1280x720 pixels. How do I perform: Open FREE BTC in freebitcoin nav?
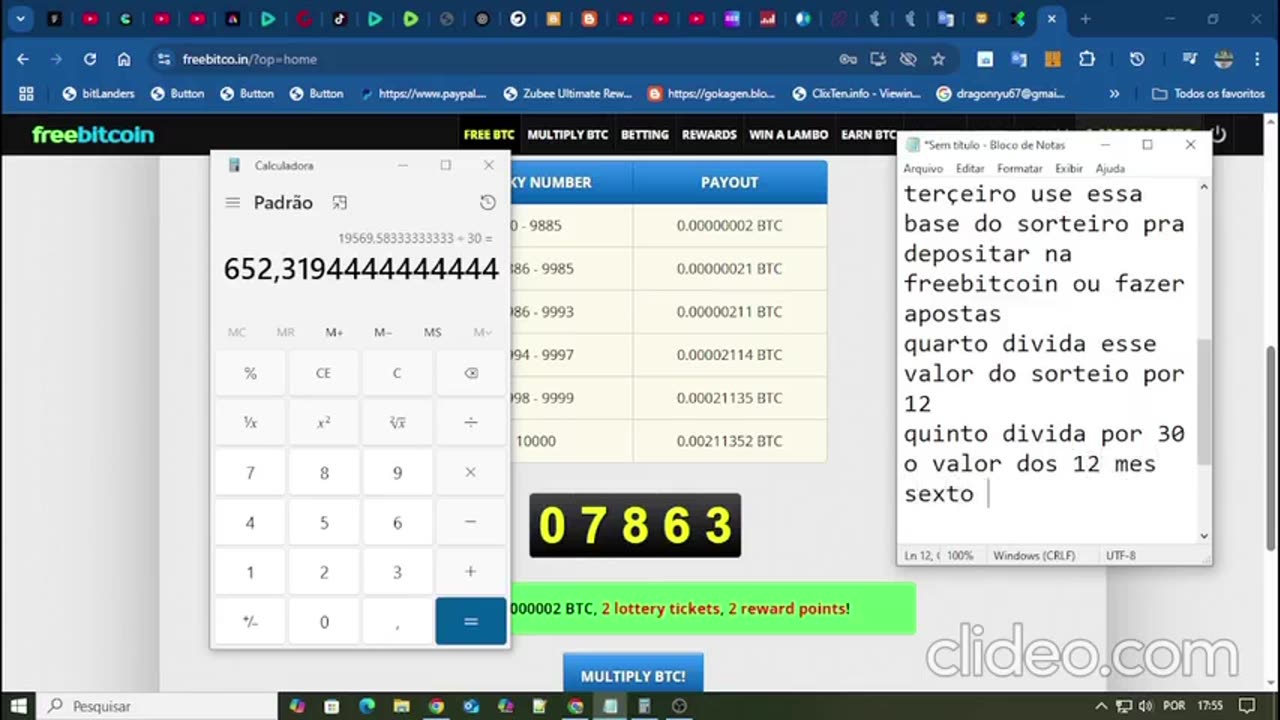point(489,135)
